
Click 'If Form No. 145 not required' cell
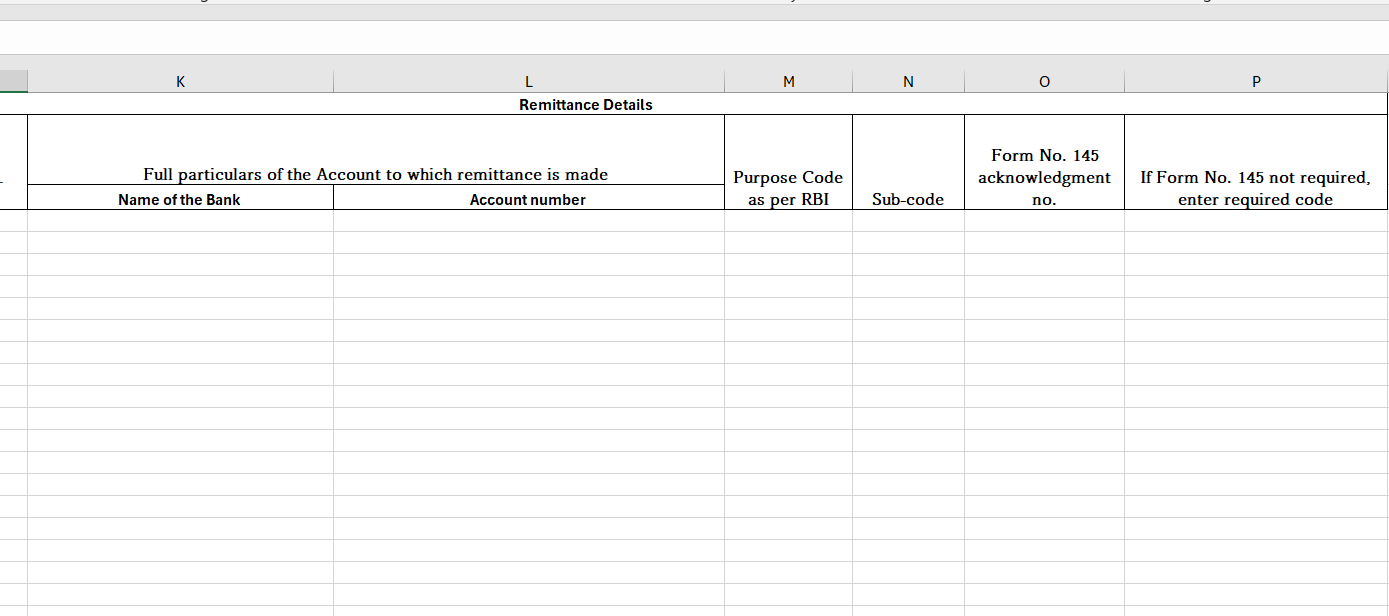(1256, 162)
